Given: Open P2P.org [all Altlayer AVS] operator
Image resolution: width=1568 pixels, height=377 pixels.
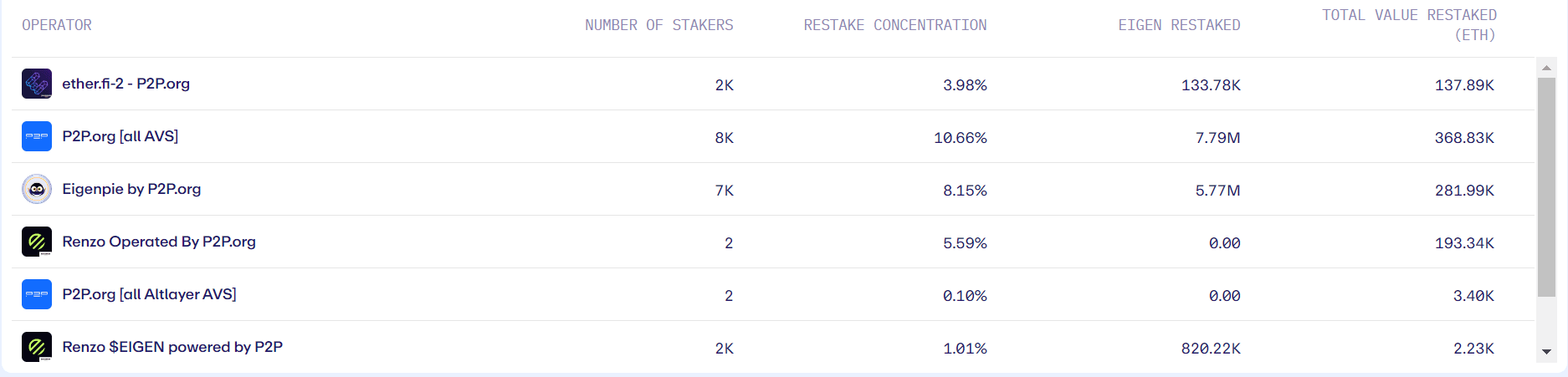Looking at the screenshot, I should pos(149,294).
